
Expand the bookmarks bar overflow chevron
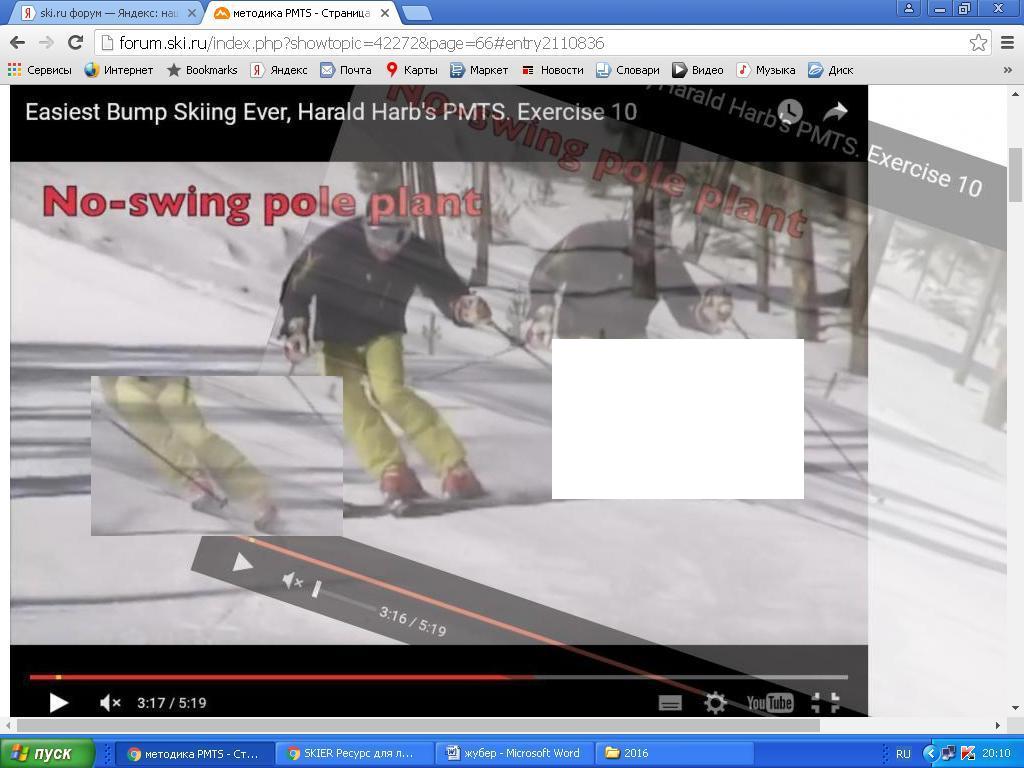tap(1008, 70)
